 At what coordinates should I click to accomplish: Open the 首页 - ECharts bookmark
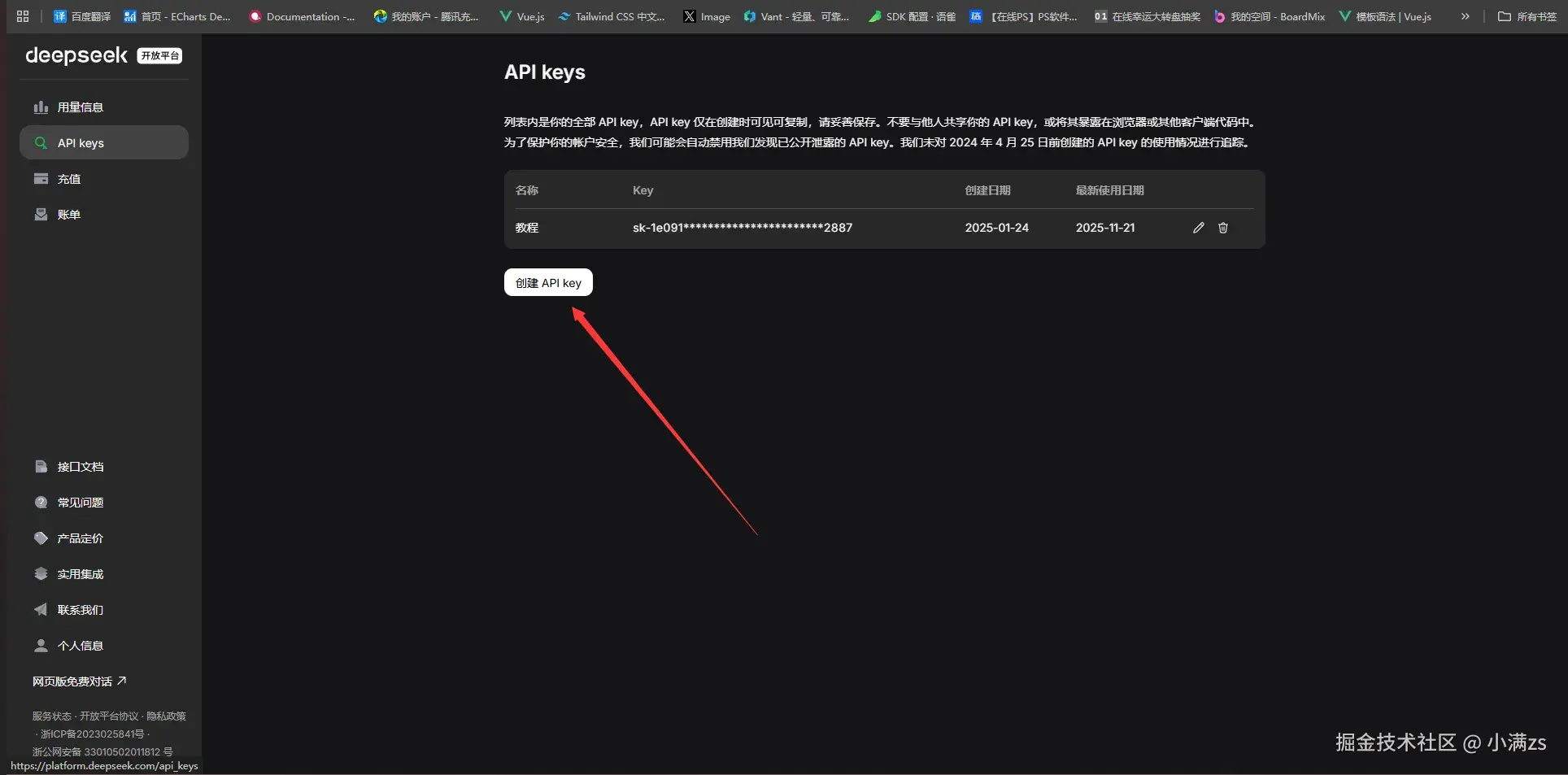tap(176, 16)
